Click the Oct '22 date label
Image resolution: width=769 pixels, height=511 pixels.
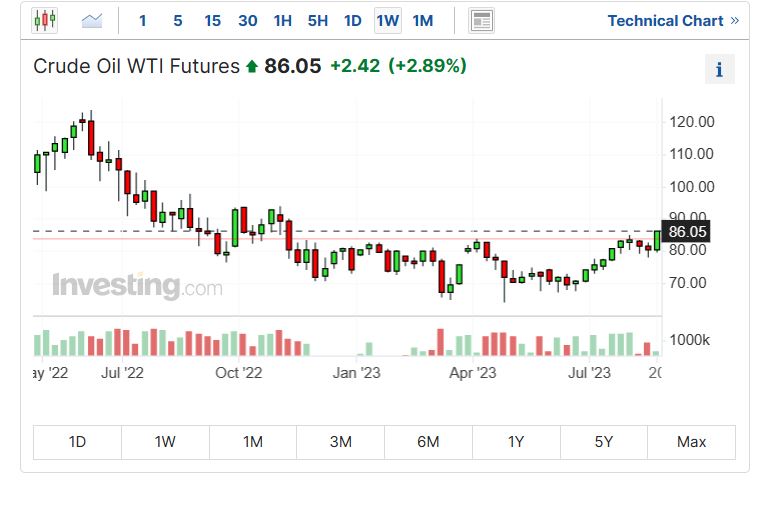(x=239, y=373)
